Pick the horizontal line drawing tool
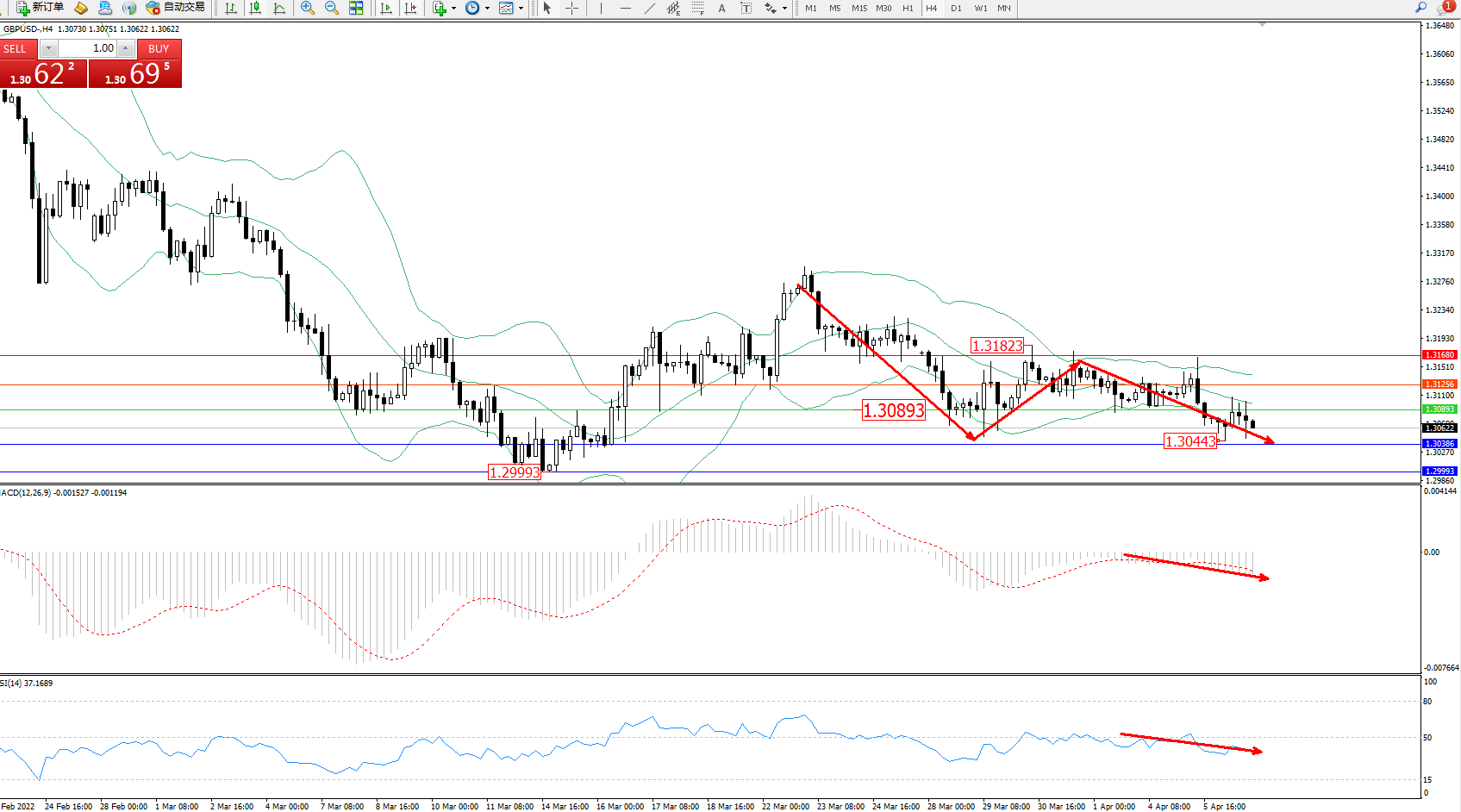Image resolution: width=1461 pixels, height=812 pixels. pos(625,8)
